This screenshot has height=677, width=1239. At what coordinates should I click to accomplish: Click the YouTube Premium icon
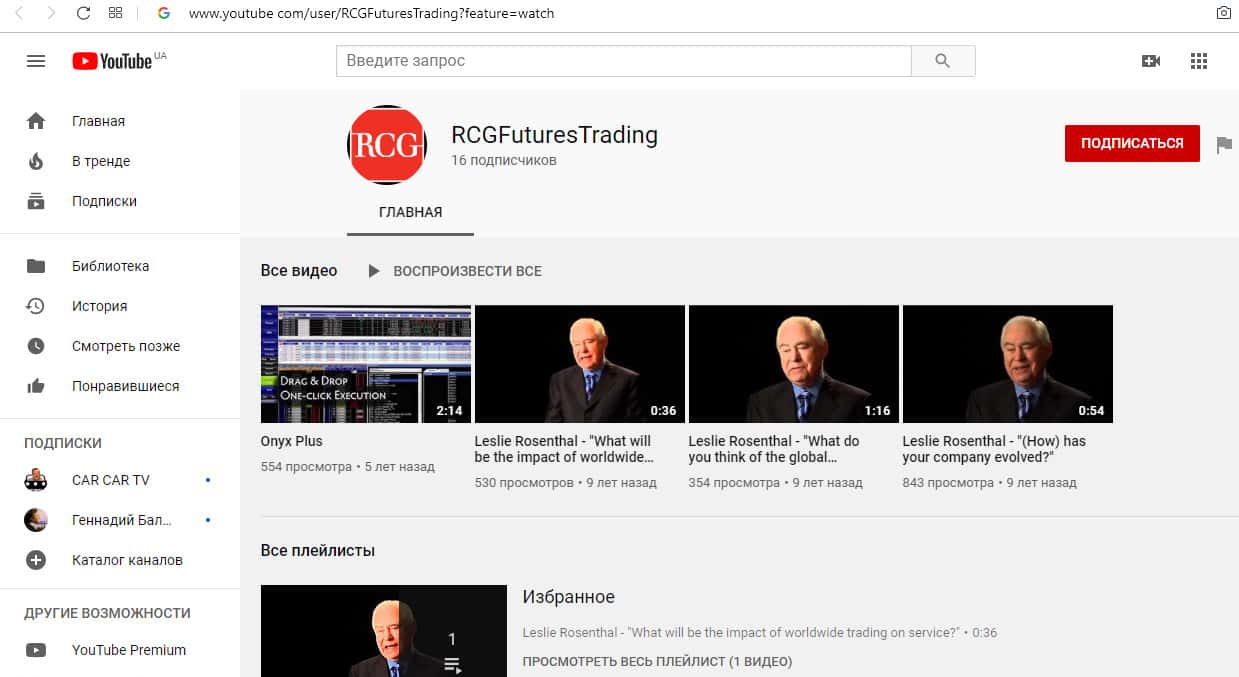pyautogui.click(x=36, y=650)
